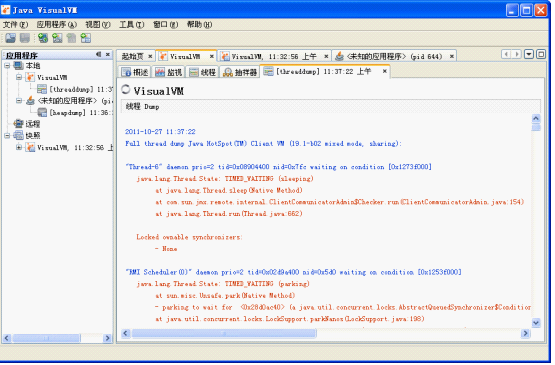Click the 2011-10-27 11:37:22 timestamp line
Viewport: 555px width, 365px height.
tap(160, 132)
